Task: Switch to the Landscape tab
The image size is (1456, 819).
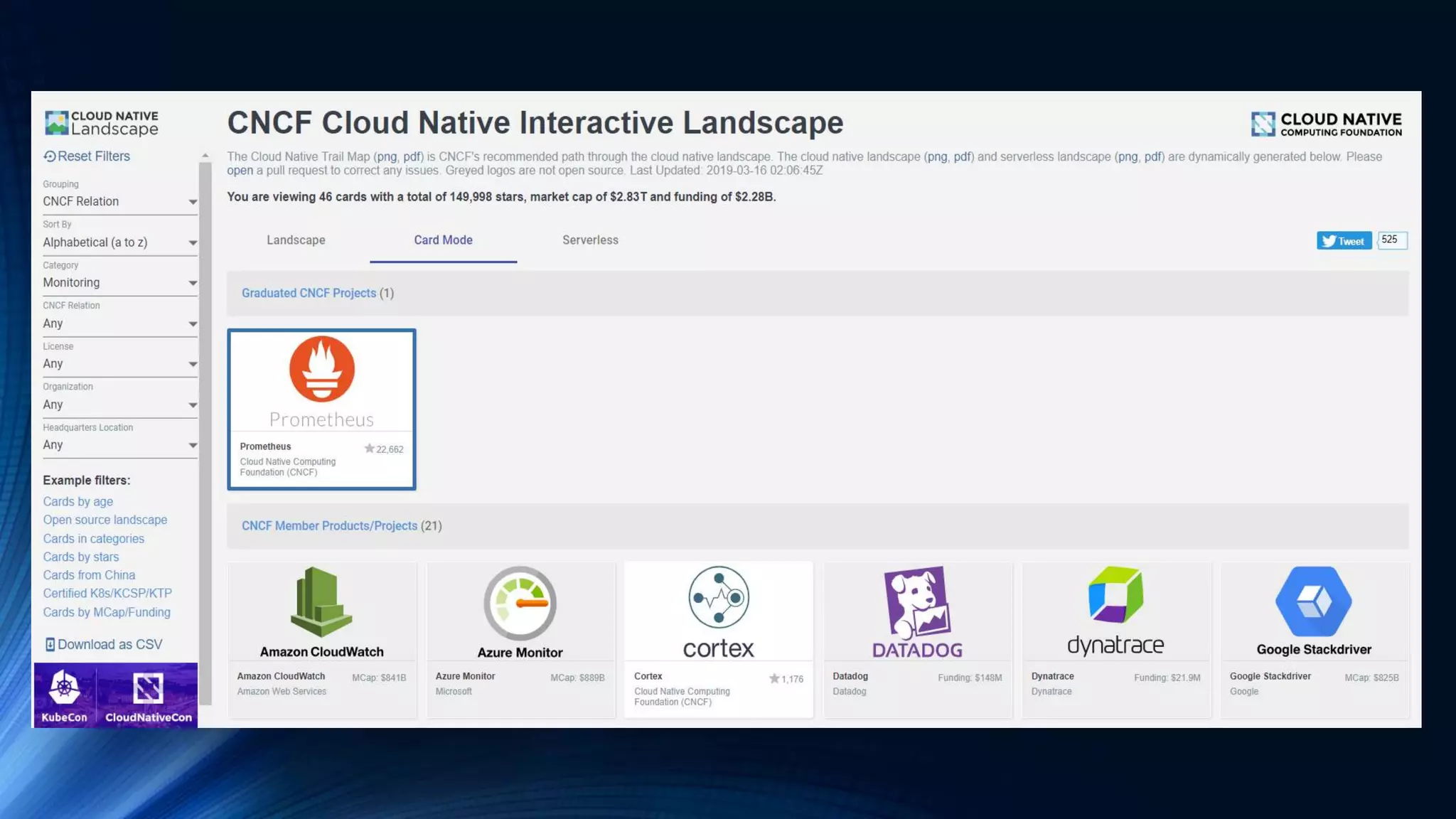Action: click(296, 240)
